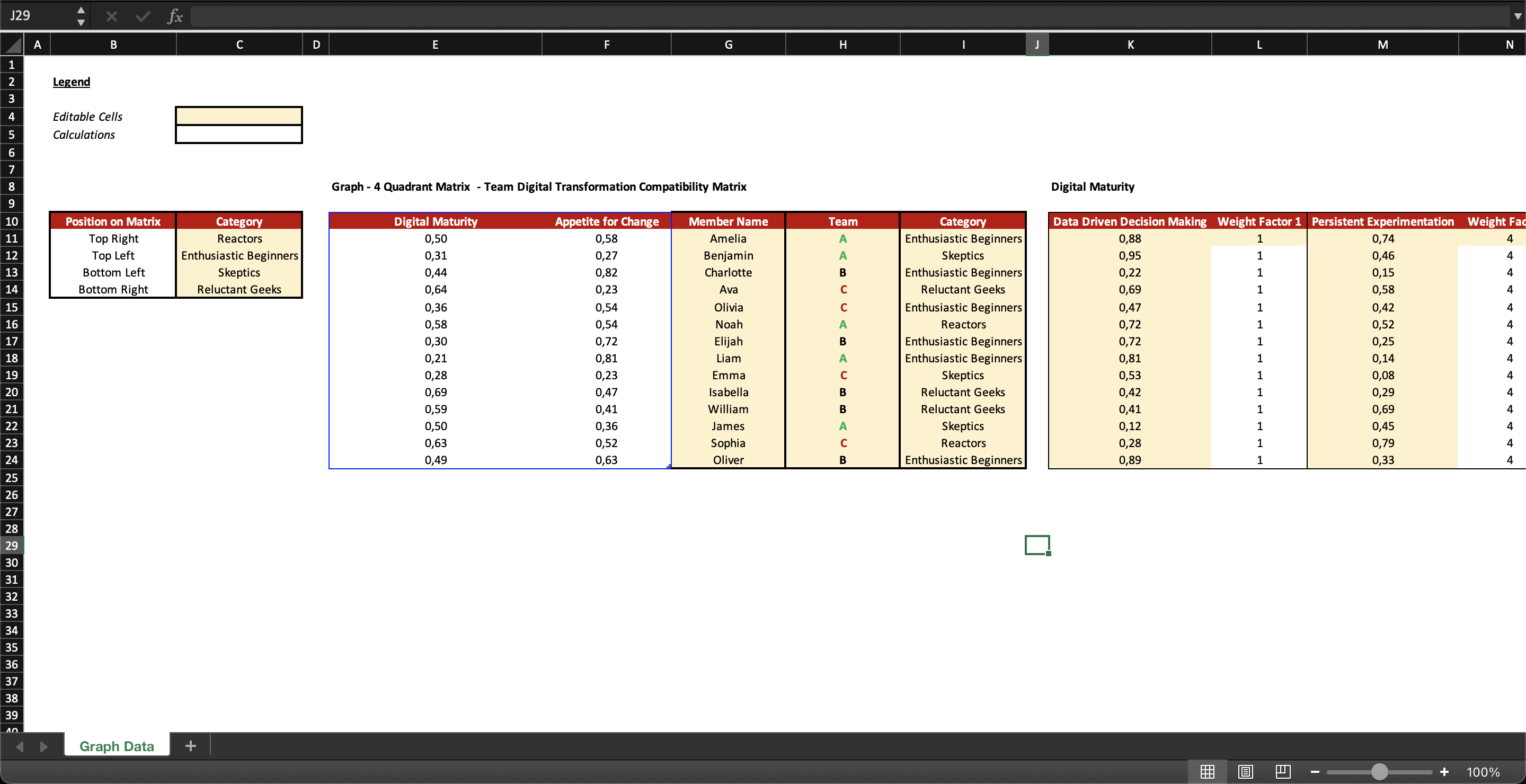Click Digital Maturity value 0,69 for Isabella
Screen dimensions: 1526x784
(x=436, y=392)
